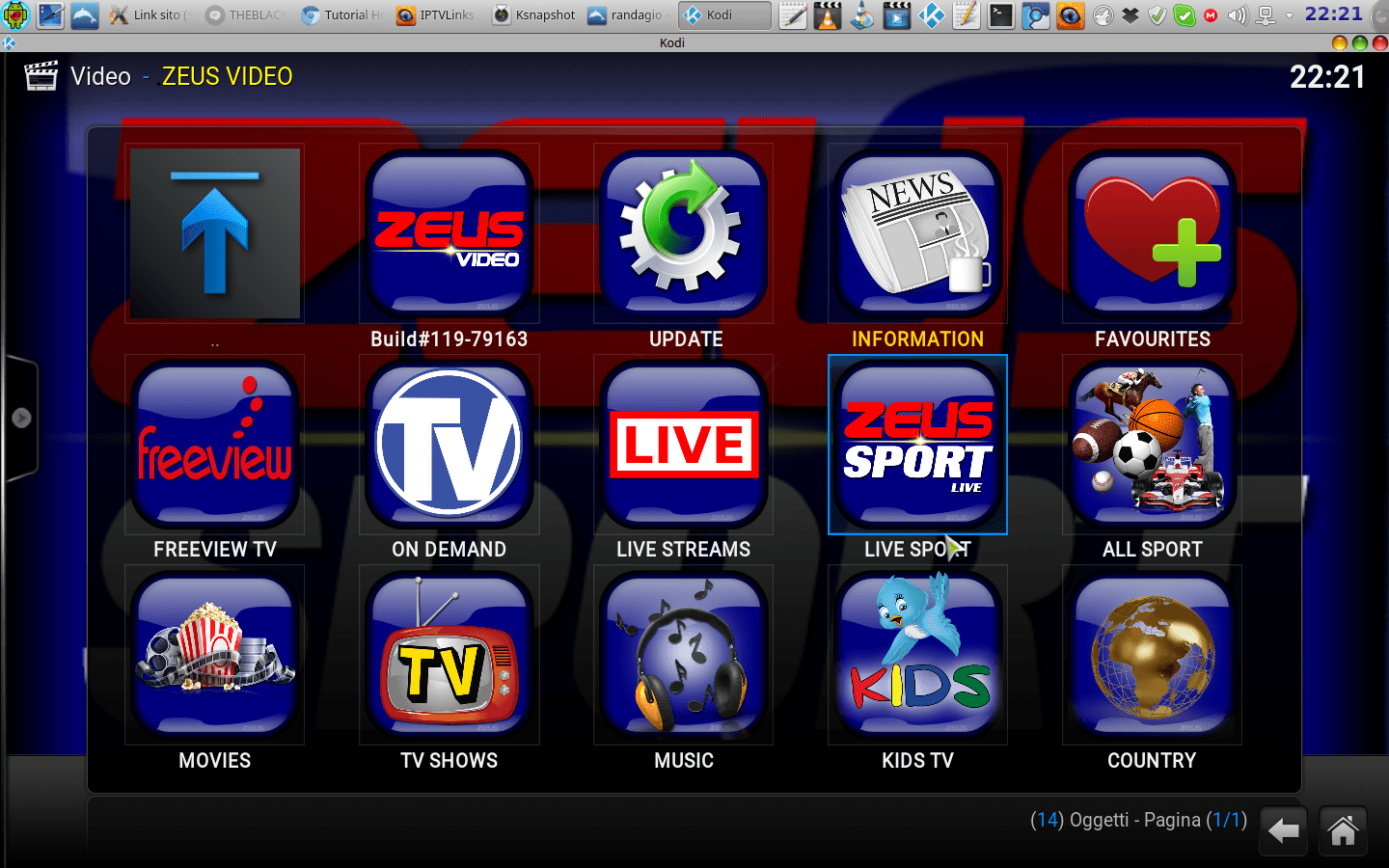This screenshot has height=868, width=1389.
Task: Switch to randagio taskbar entry
Action: (629, 15)
